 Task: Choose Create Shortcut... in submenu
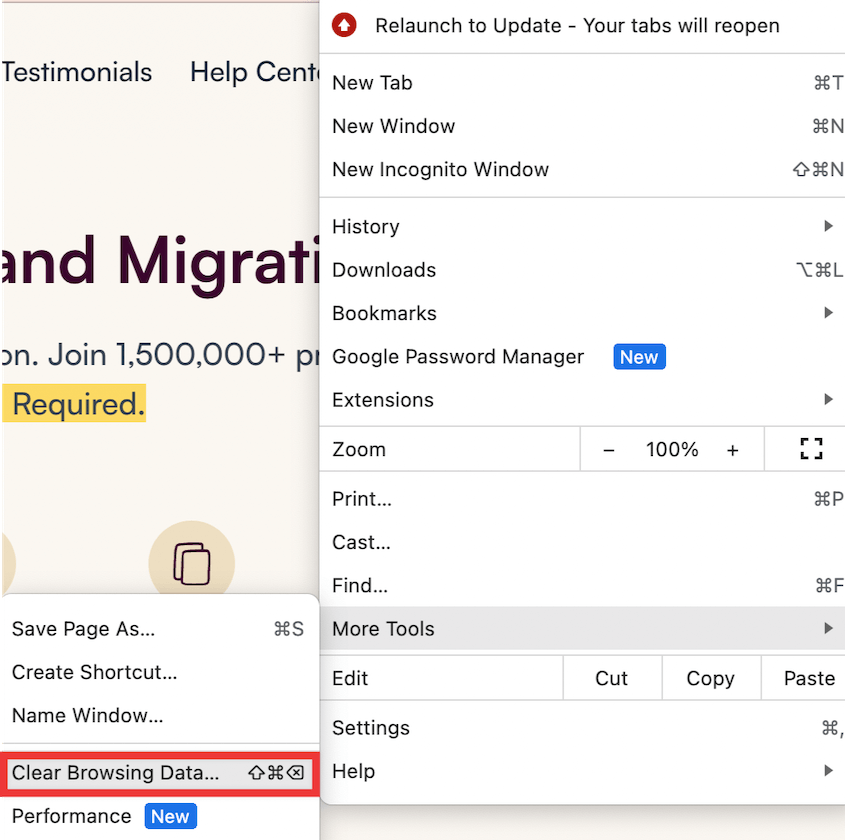click(x=160, y=672)
